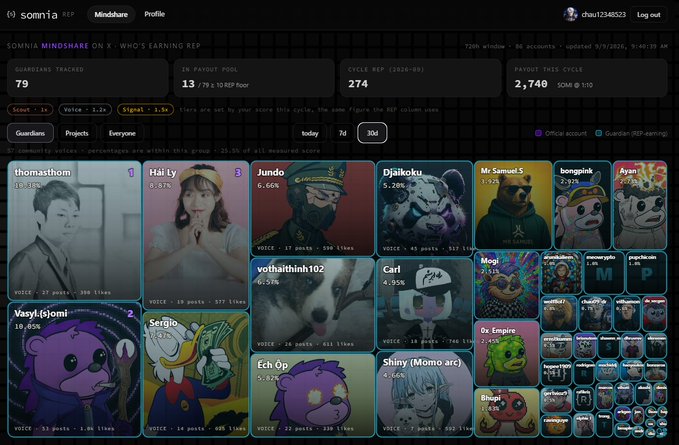Open the meowrypto M tile

[x=604, y=273]
